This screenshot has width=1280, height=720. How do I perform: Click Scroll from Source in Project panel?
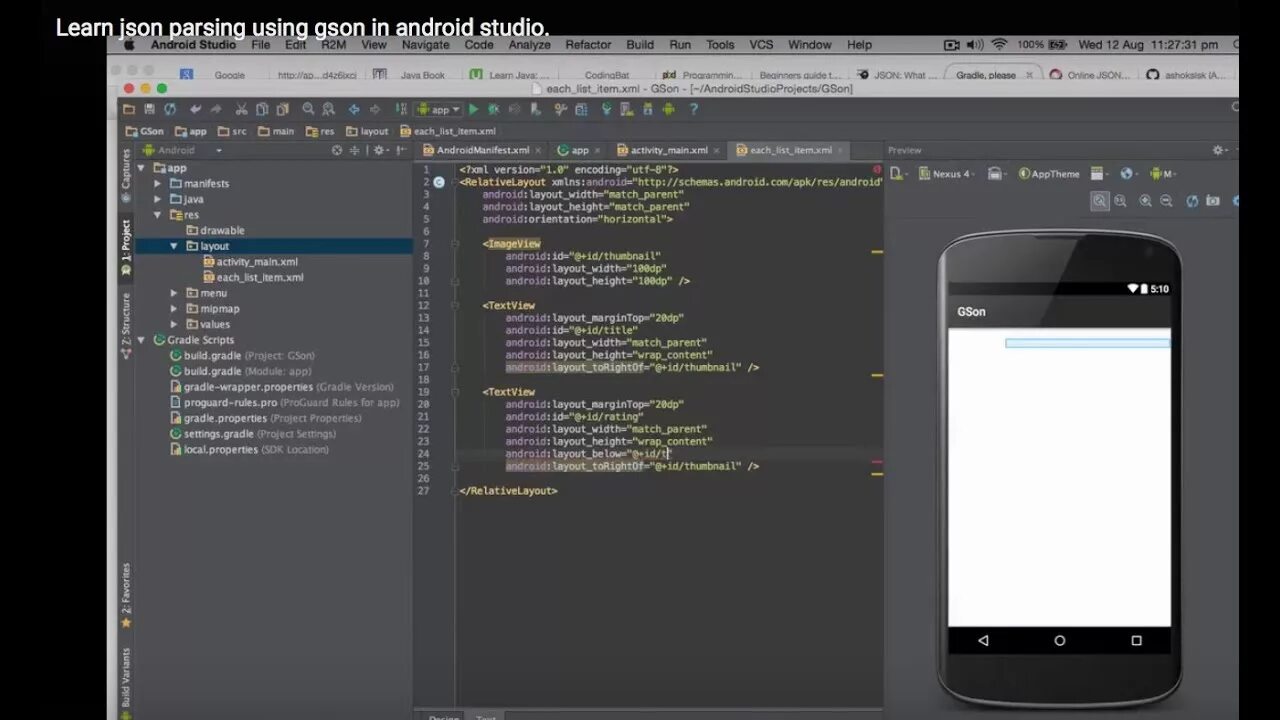coord(337,150)
